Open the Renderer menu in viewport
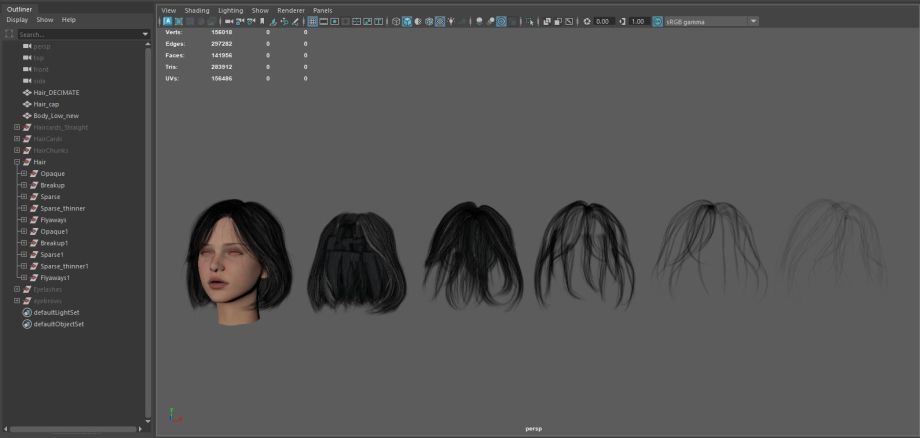Screen dimensions: 920x438 [x=289, y=10]
